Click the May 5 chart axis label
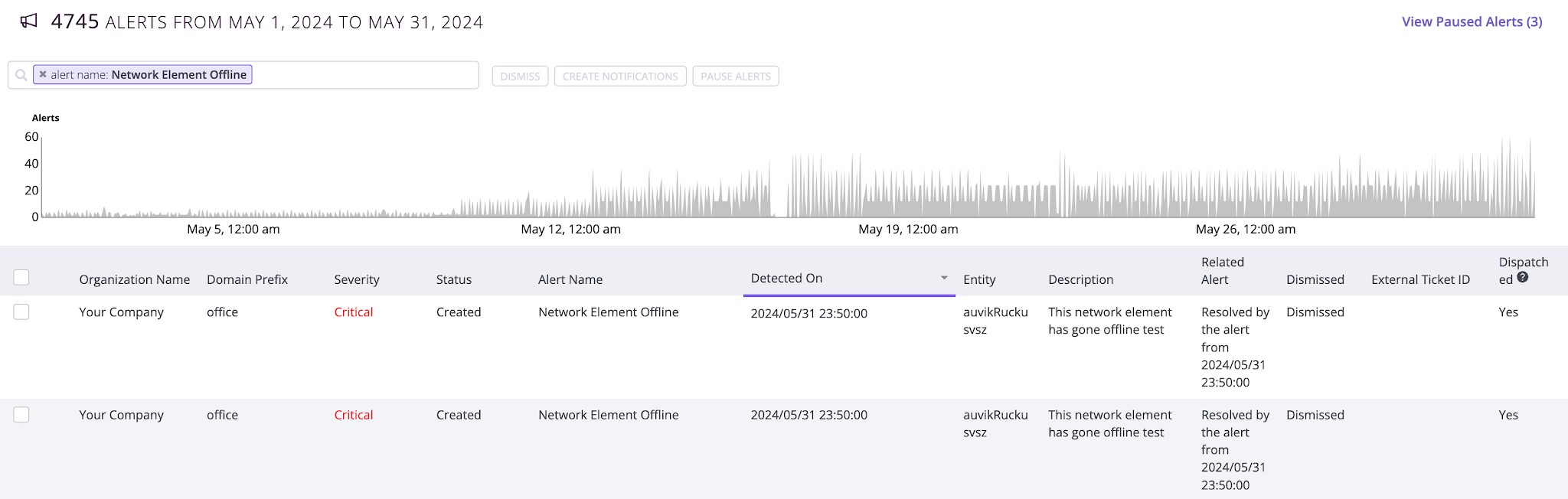The image size is (1568, 499). [233, 229]
